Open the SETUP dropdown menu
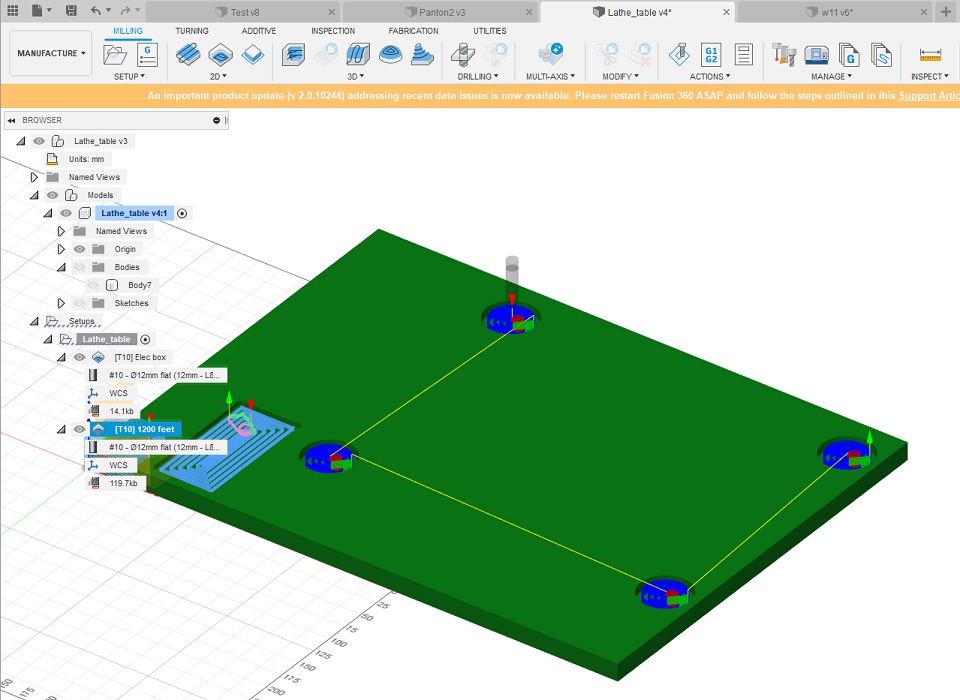Viewport: 960px width, 700px height. click(129, 77)
